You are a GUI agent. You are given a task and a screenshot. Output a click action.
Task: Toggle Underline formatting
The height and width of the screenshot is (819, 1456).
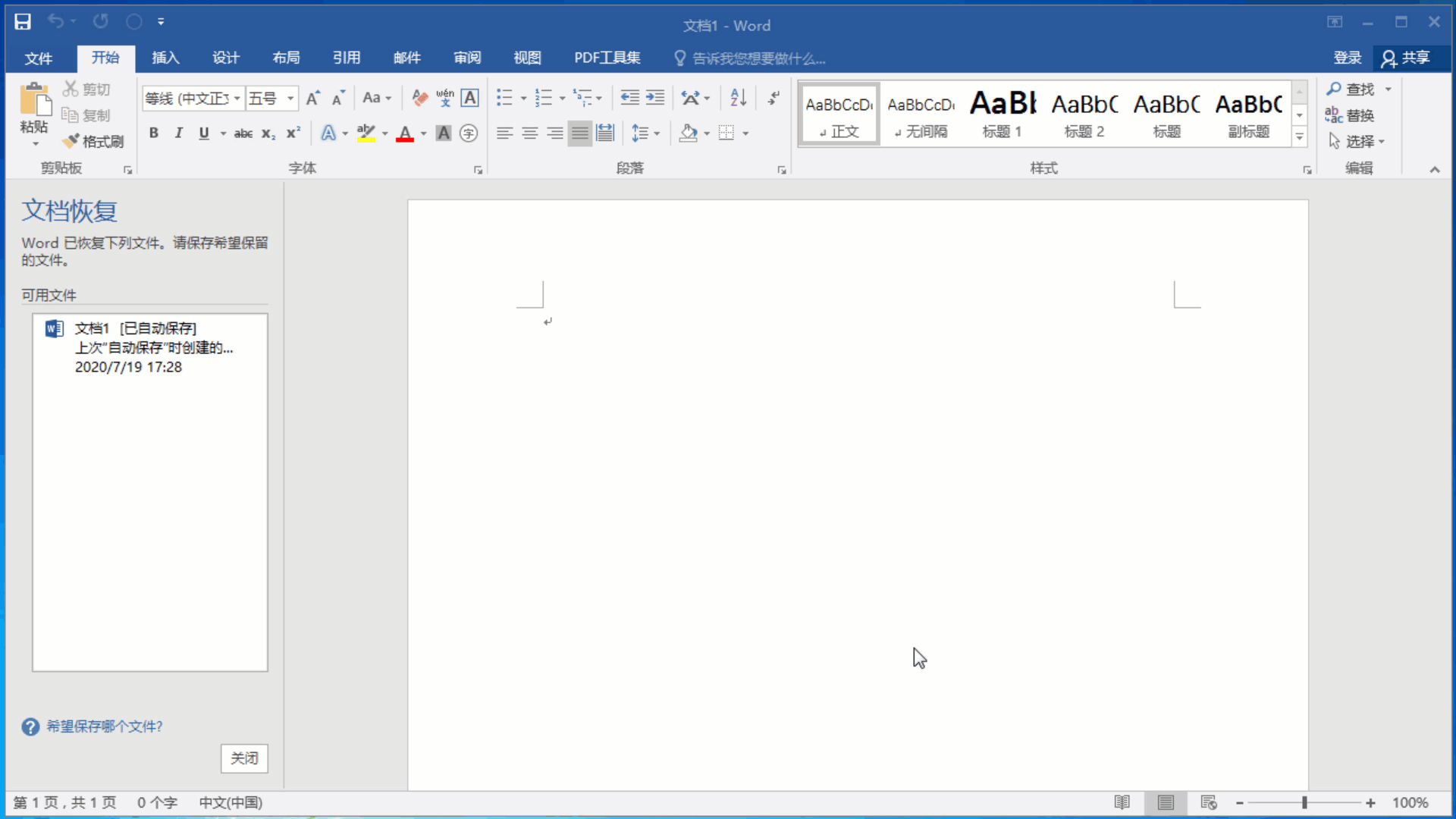[203, 133]
